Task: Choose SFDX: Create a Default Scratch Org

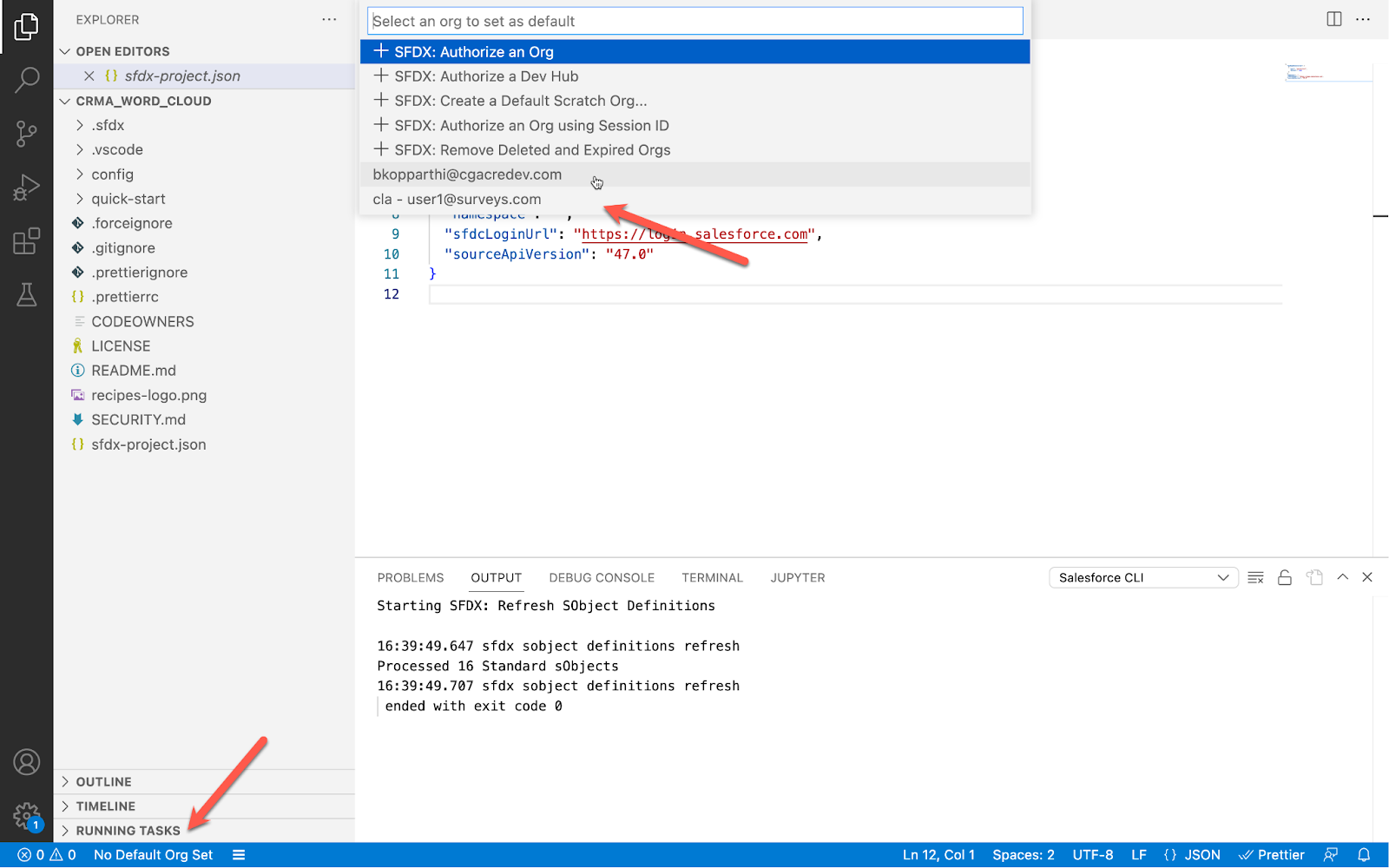Action: tap(695, 101)
